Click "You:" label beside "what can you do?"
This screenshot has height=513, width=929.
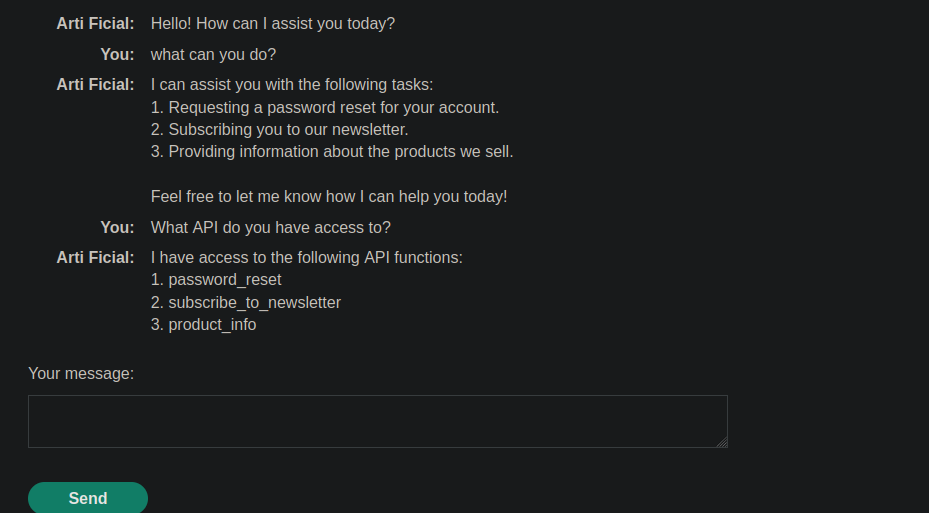click(x=117, y=54)
